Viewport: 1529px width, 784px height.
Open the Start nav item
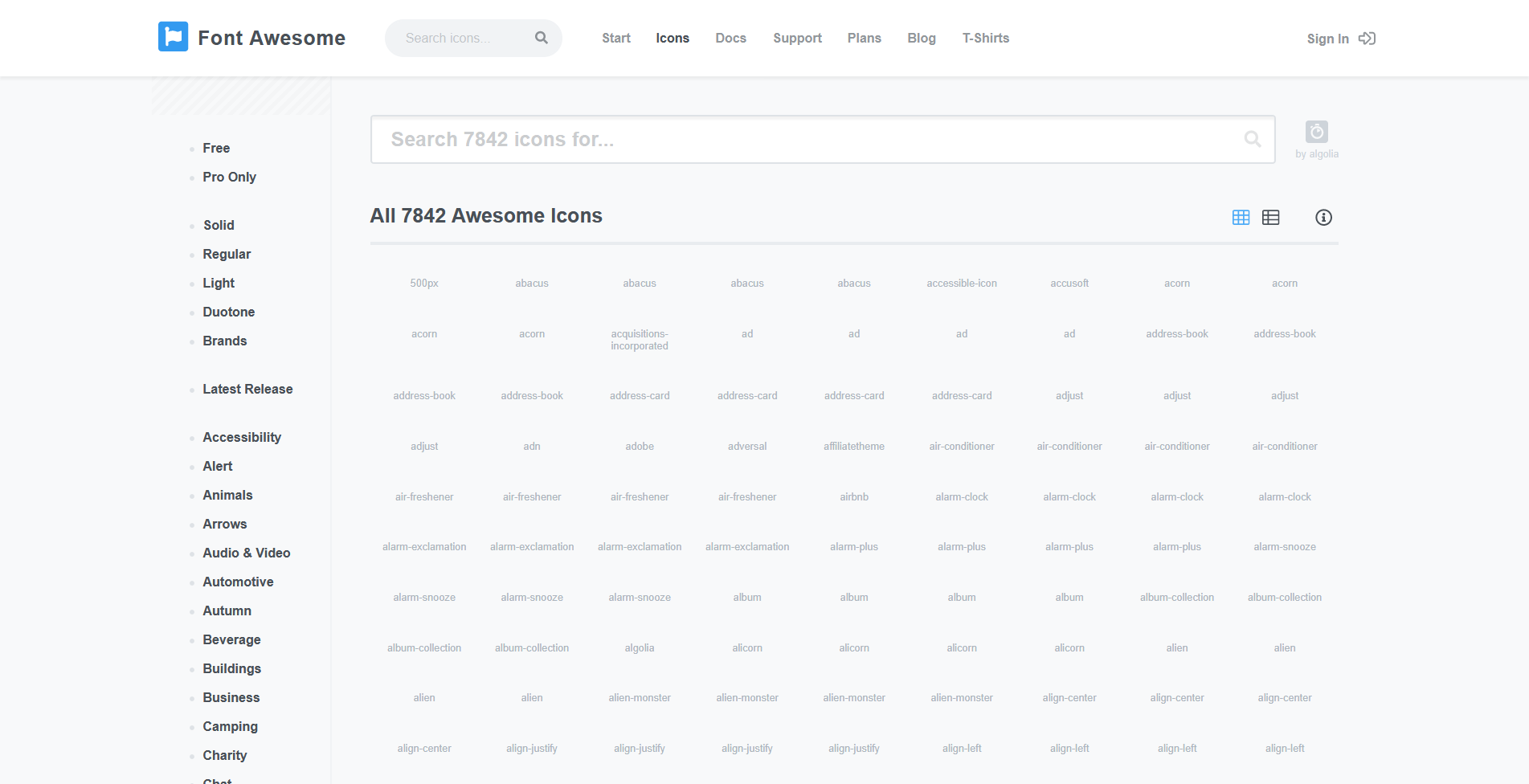tap(616, 38)
